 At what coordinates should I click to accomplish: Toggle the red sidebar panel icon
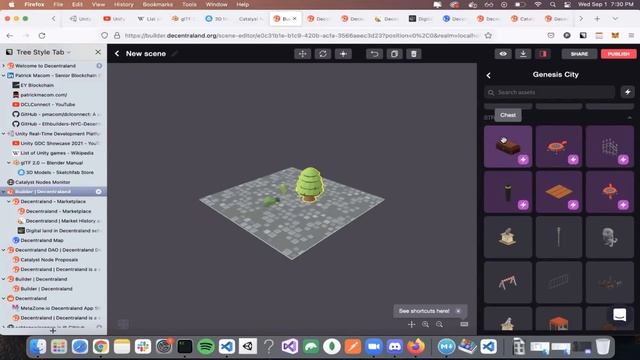[x=543, y=54]
